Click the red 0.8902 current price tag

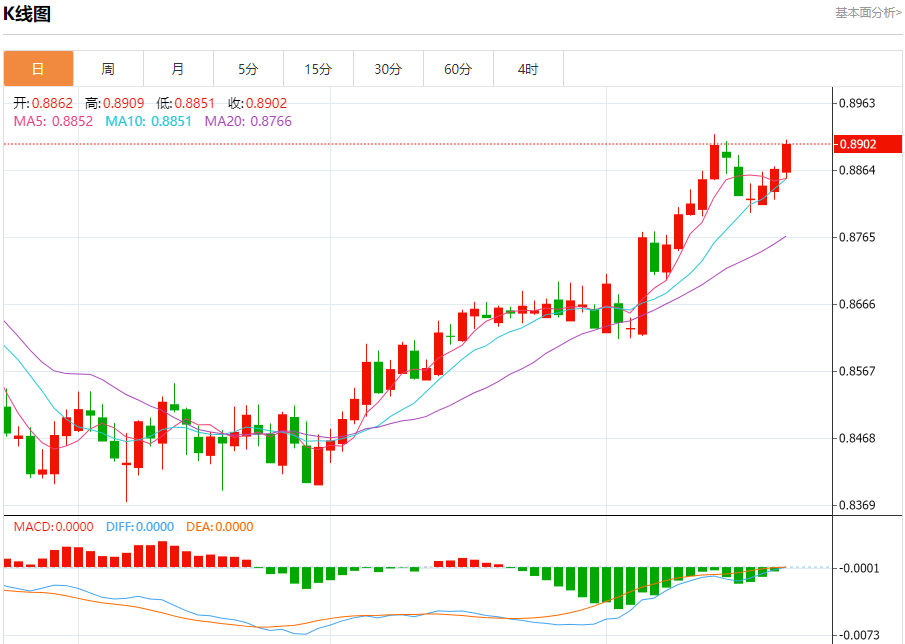(867, 144)
